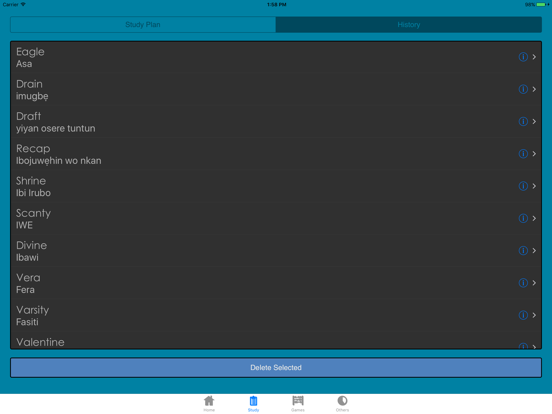Expand Eagle row chevron

[x=534, y=57]
